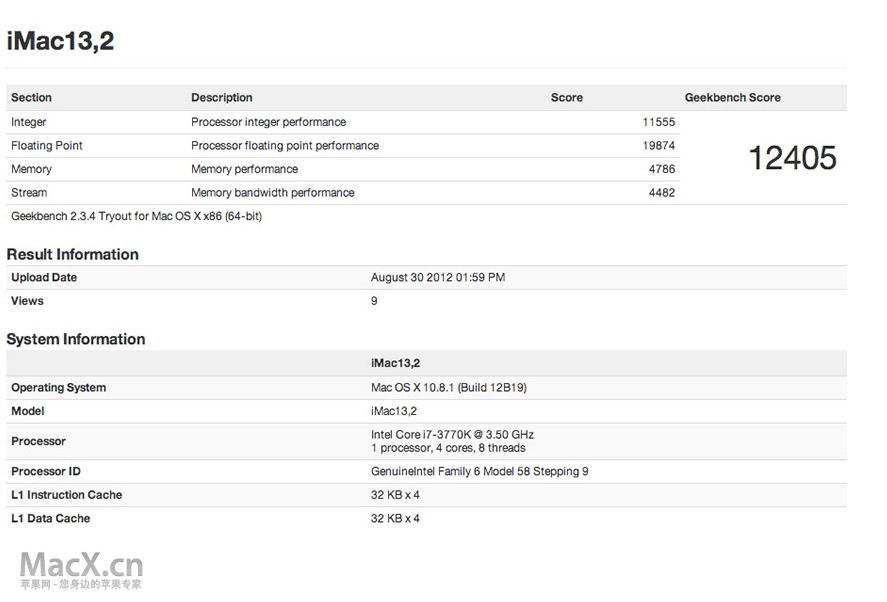Click the Processor ID label
The image size is (887, 602).
pyautogui.click(x=46, y=471)
